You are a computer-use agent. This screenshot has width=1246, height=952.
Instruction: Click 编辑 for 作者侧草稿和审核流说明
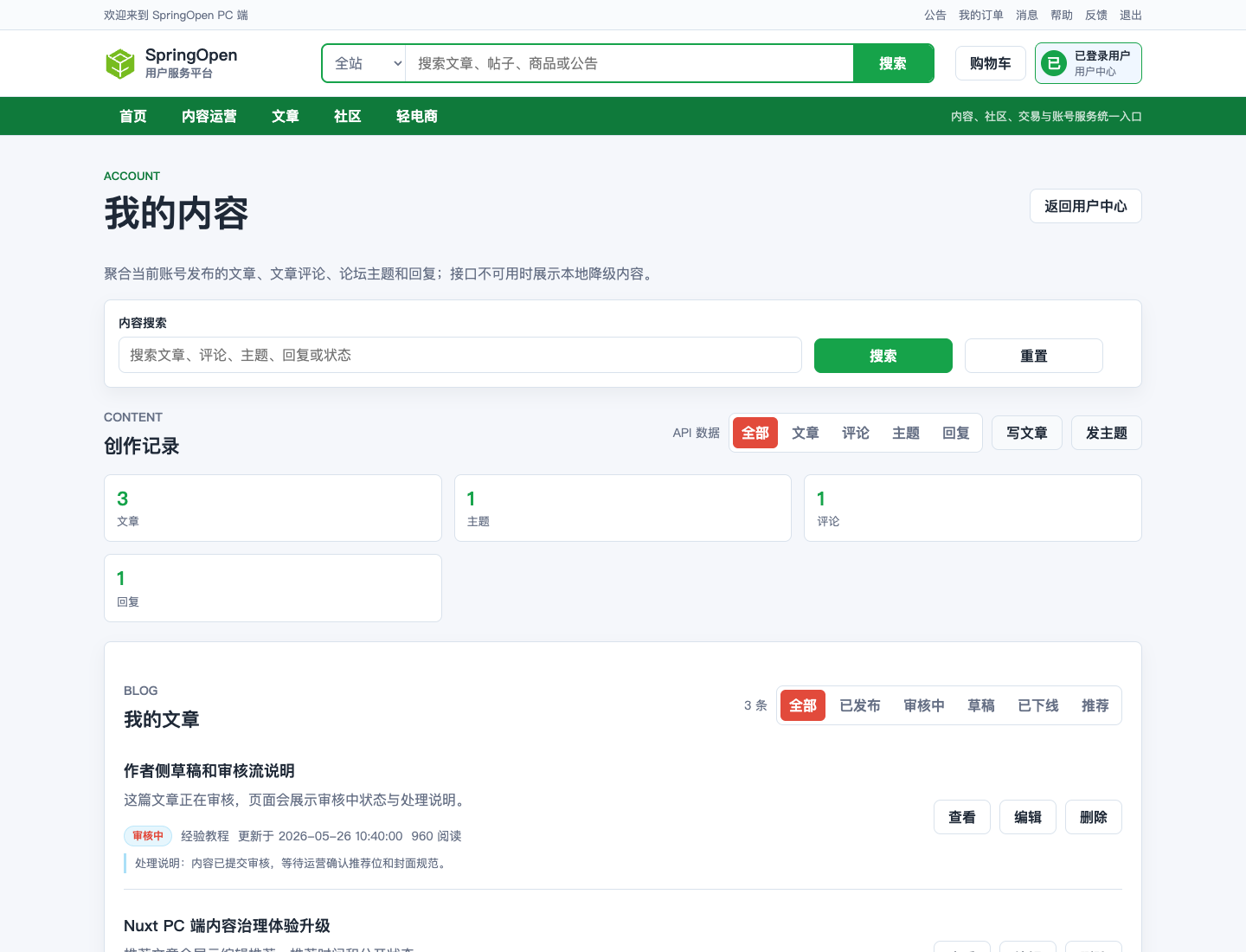click(x=1028, y=817)
